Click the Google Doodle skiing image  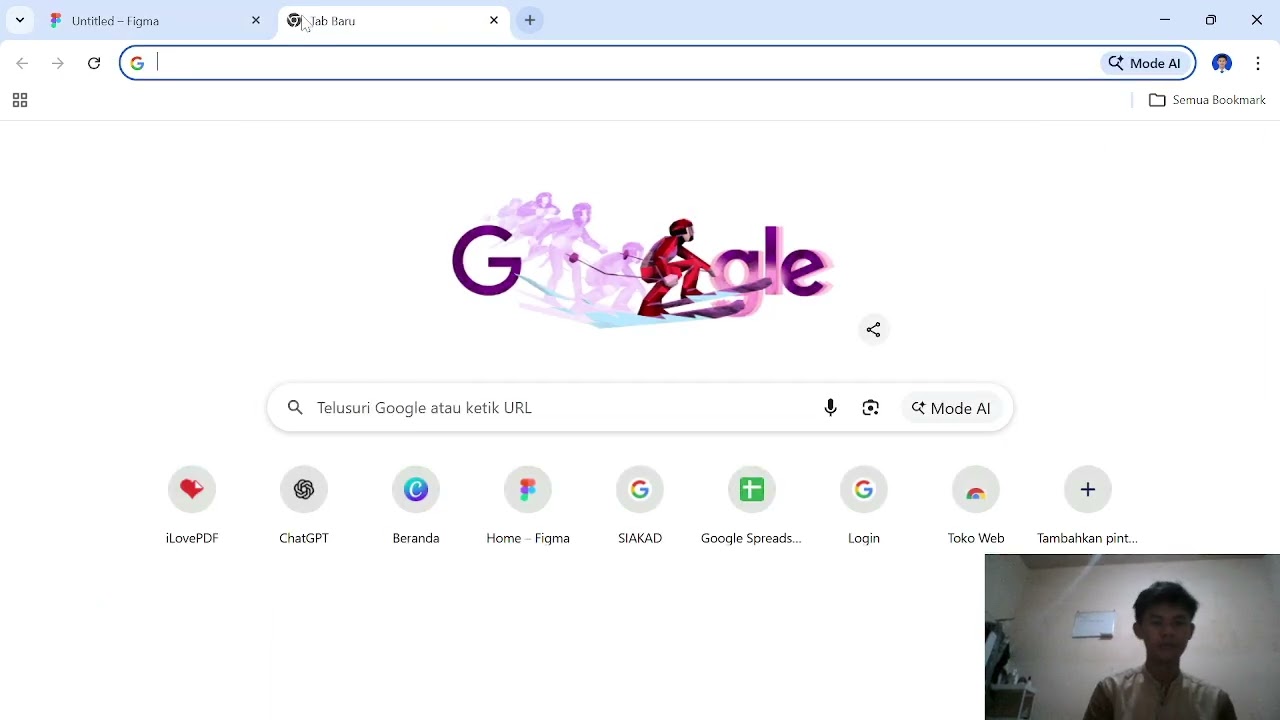[642, 260]
